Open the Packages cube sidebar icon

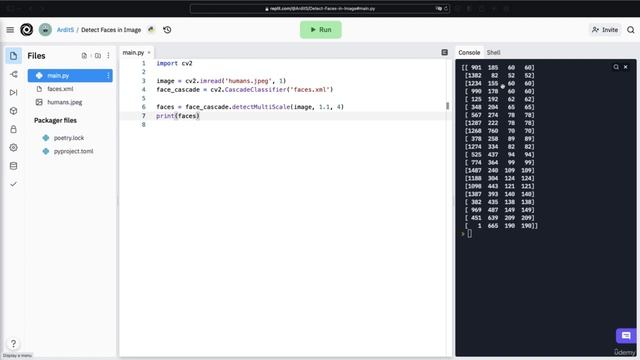click(13, 111)
